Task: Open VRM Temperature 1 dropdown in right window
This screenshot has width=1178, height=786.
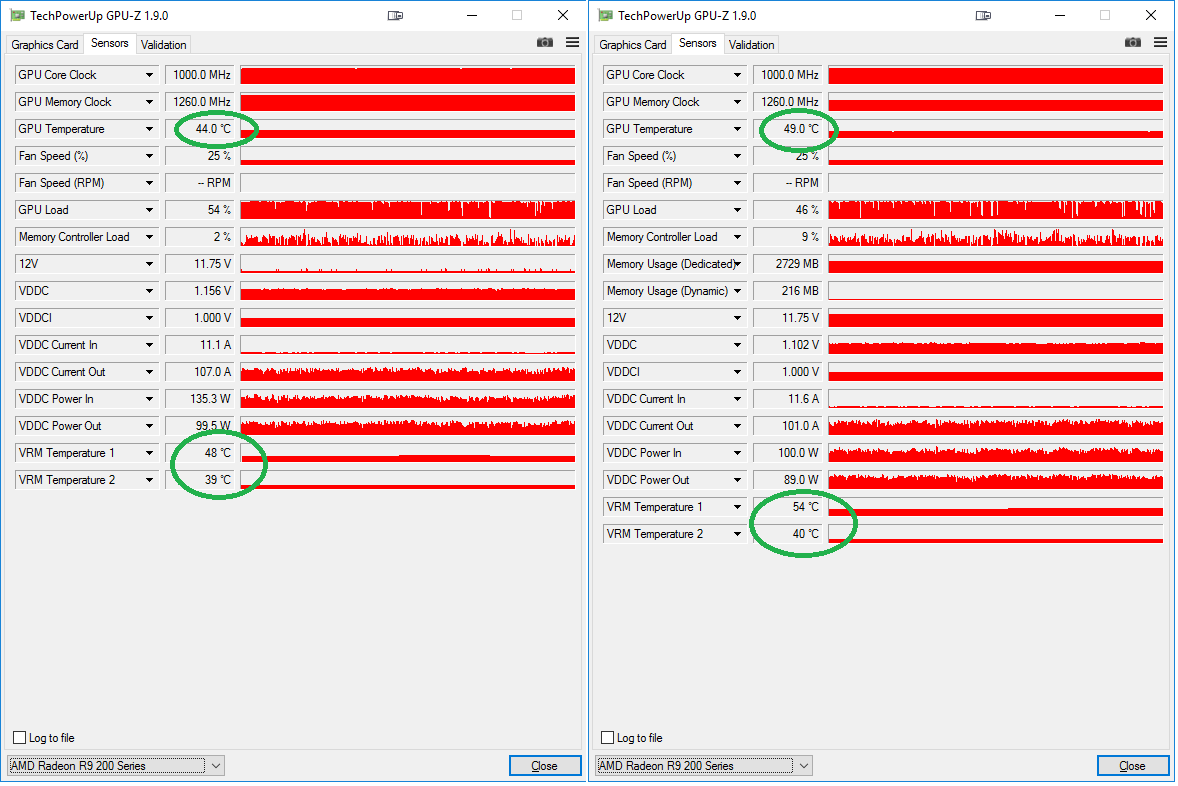Action: point(738,507)
